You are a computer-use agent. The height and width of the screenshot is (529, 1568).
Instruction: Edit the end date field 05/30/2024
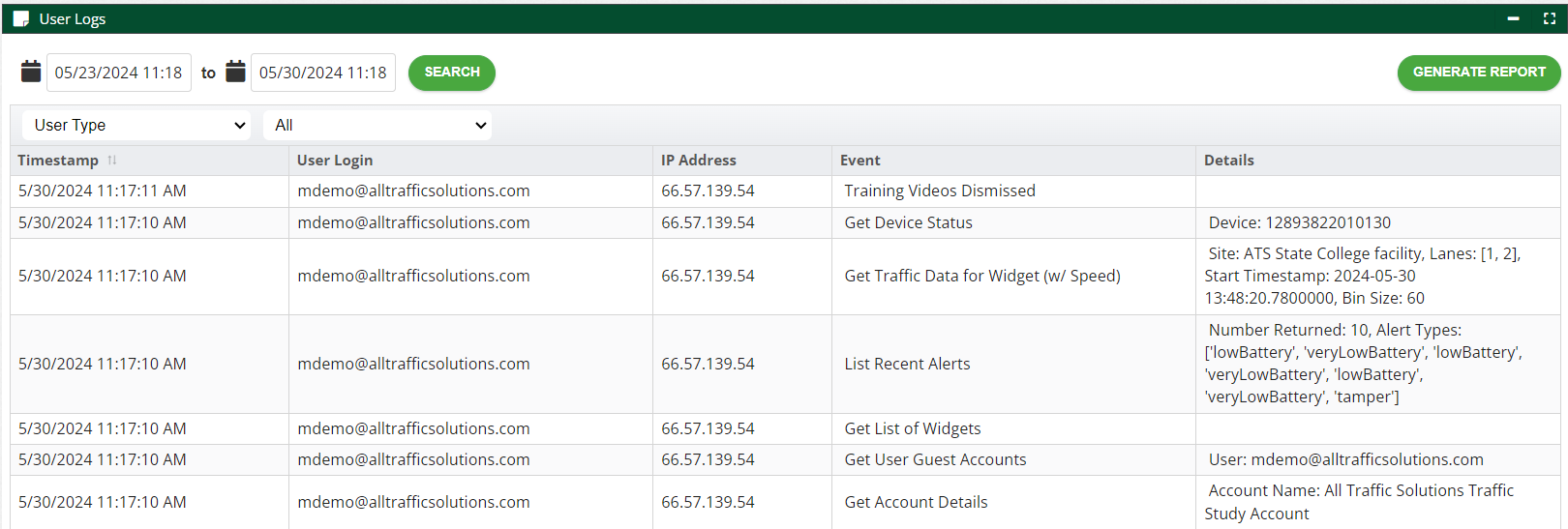click(322, 73)
